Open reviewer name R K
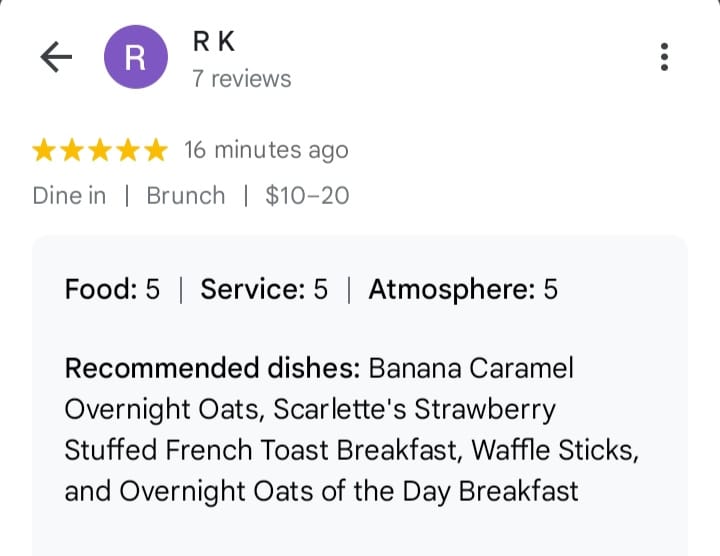The width and height of the screenshot is (720, 556). point(214,42)
